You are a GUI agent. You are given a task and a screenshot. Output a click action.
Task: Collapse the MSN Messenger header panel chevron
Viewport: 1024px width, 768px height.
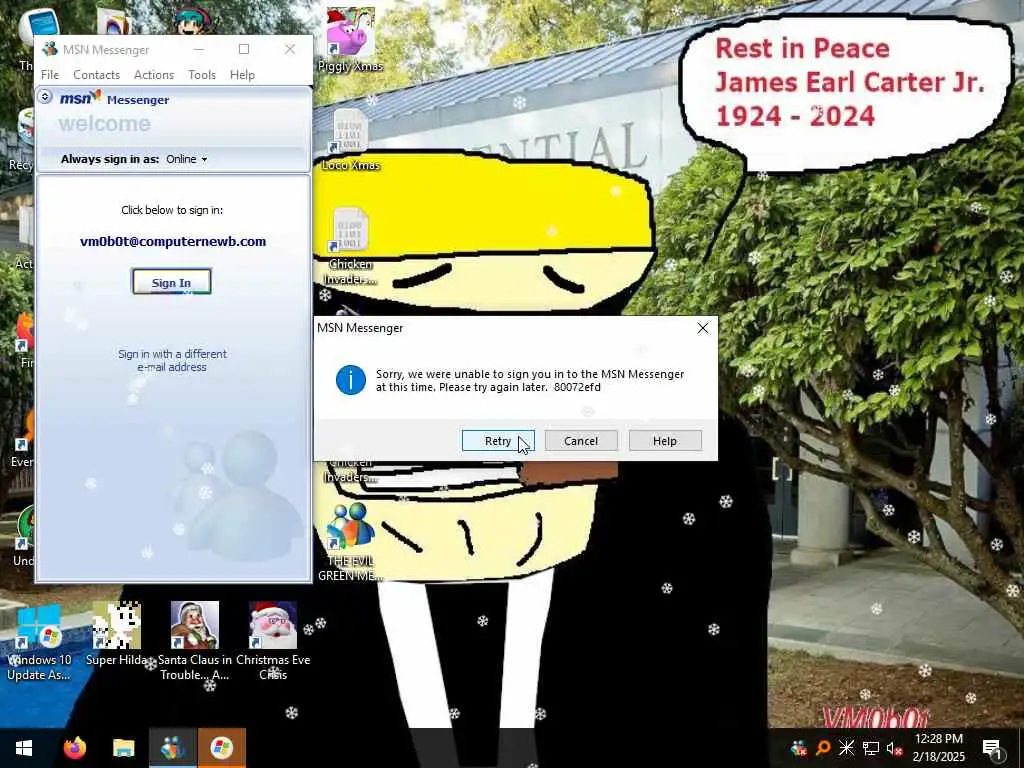click(44, 97)
